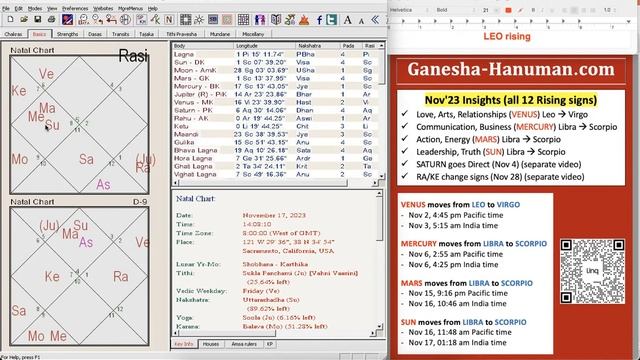Open the Websites menu
The image size is (640, 360).
click(x=103, y=8)
